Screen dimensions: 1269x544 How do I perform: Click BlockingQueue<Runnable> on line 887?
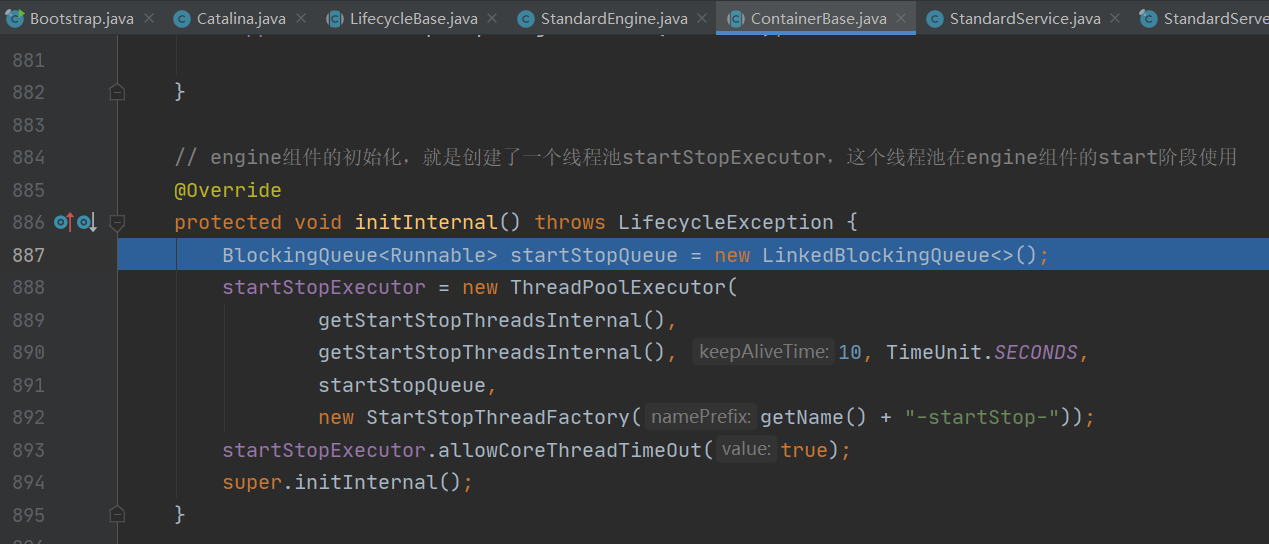tap(360, 255)
